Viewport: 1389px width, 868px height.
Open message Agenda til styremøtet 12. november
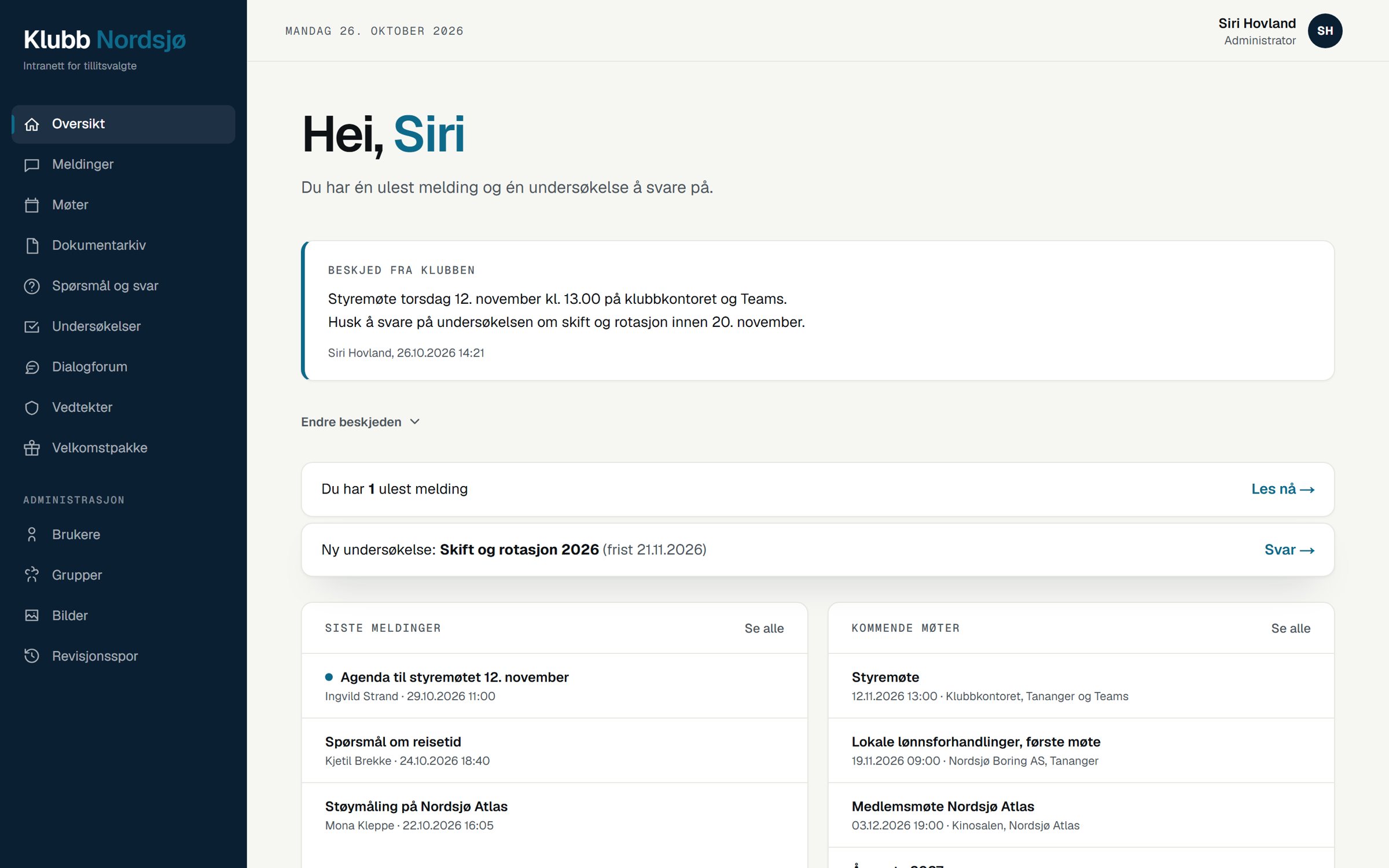point(554,686)
